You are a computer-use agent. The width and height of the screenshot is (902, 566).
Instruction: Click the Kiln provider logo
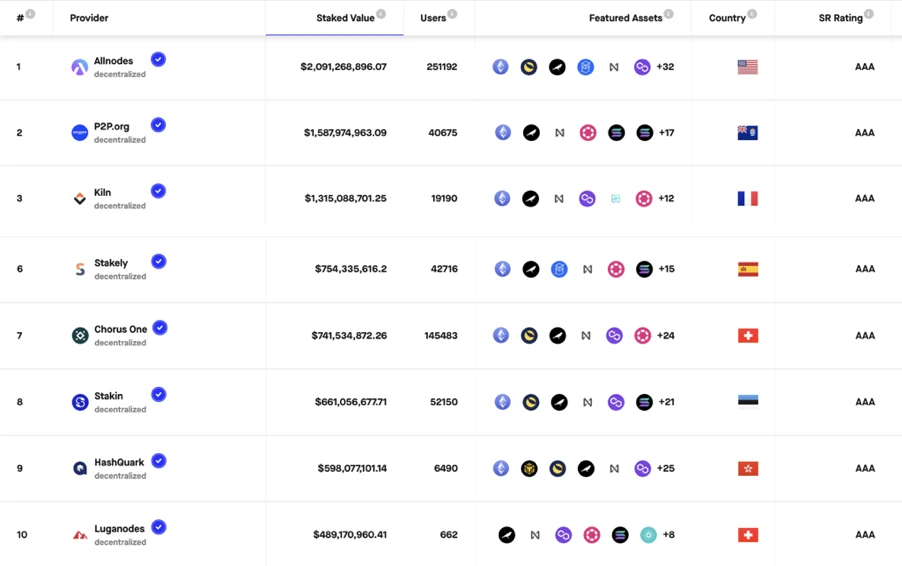pyautogui.click(x=79, y=199)
